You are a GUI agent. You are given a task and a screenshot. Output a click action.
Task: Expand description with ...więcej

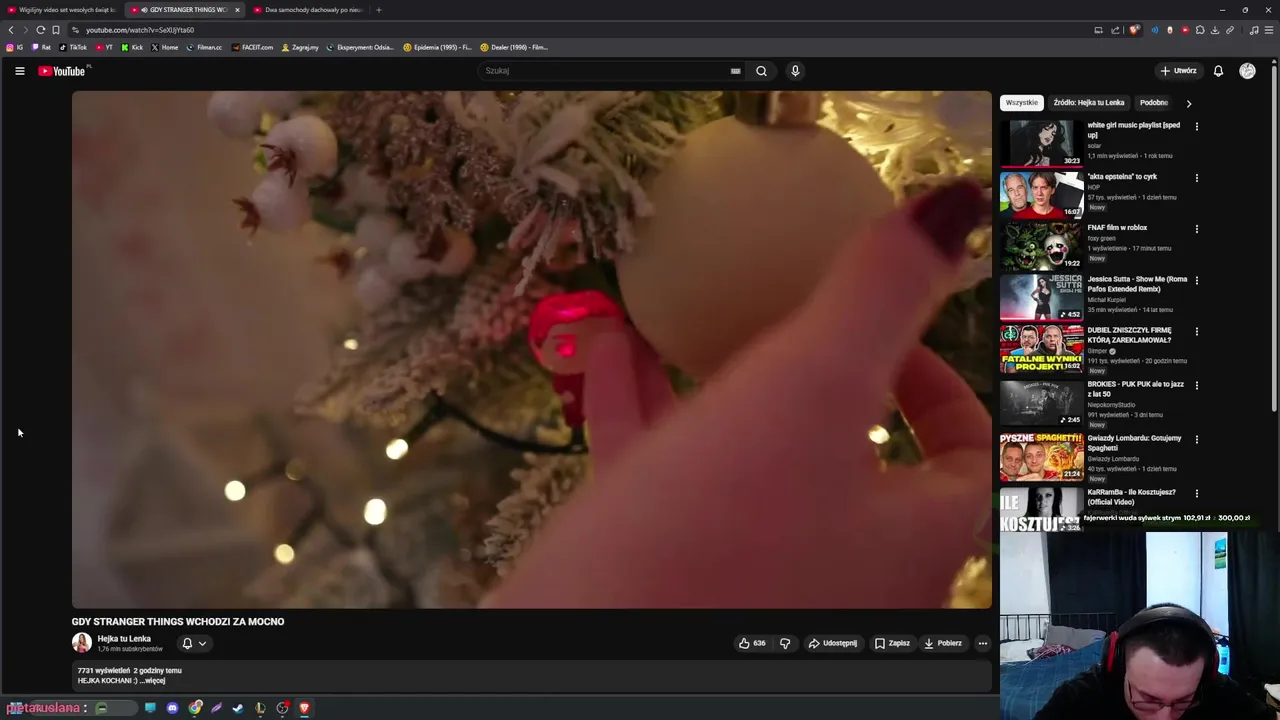click(x=152, y=681)
